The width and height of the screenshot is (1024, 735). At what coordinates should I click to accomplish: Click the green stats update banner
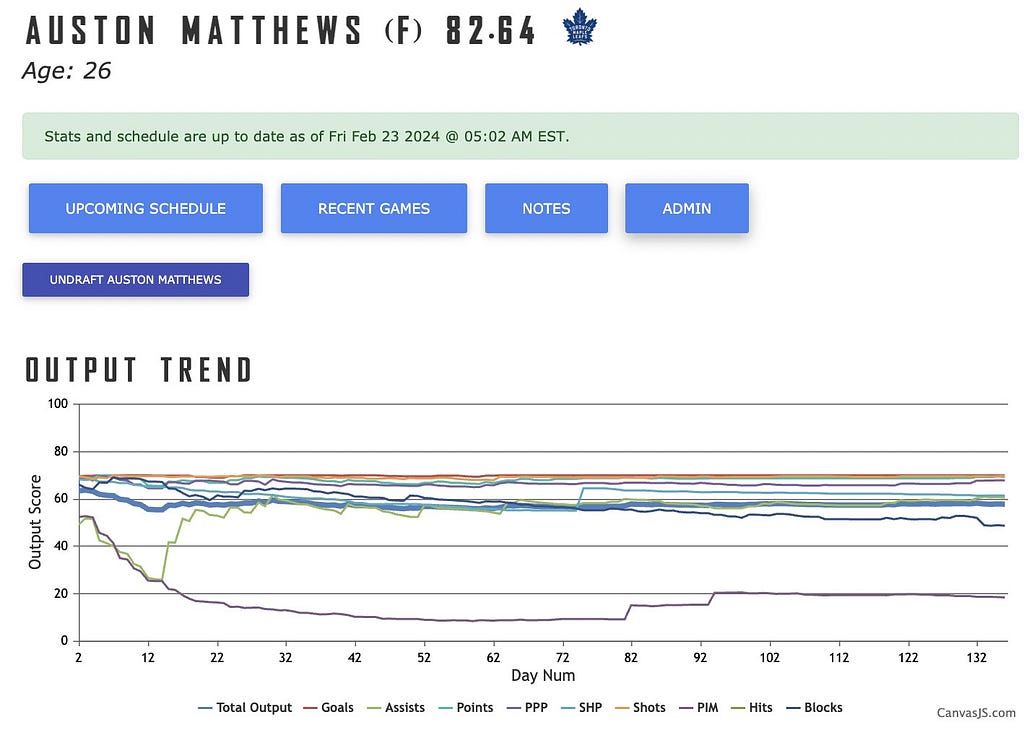click(x=520, y=136)
